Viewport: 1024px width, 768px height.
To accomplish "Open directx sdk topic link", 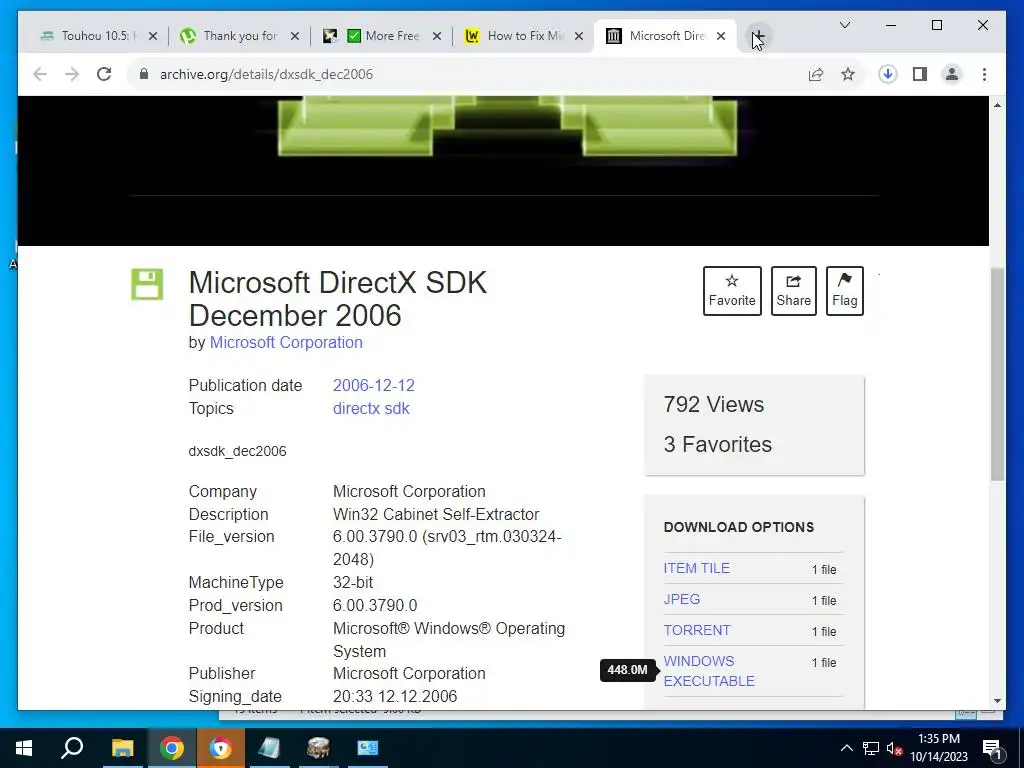I will [x=371, y=408].
